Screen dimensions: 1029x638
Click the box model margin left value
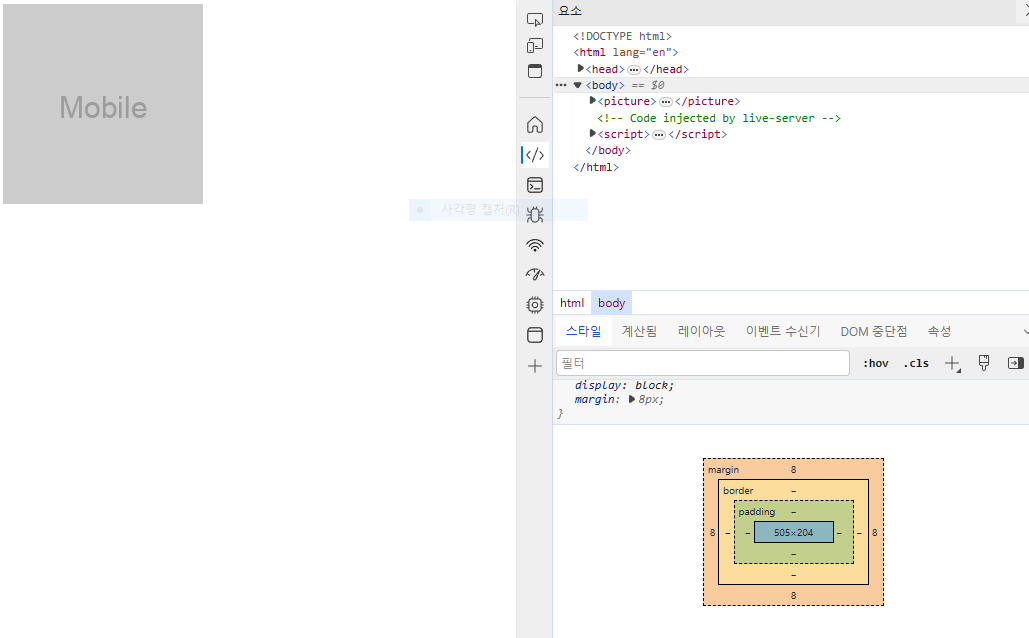(x=712, y=532)
